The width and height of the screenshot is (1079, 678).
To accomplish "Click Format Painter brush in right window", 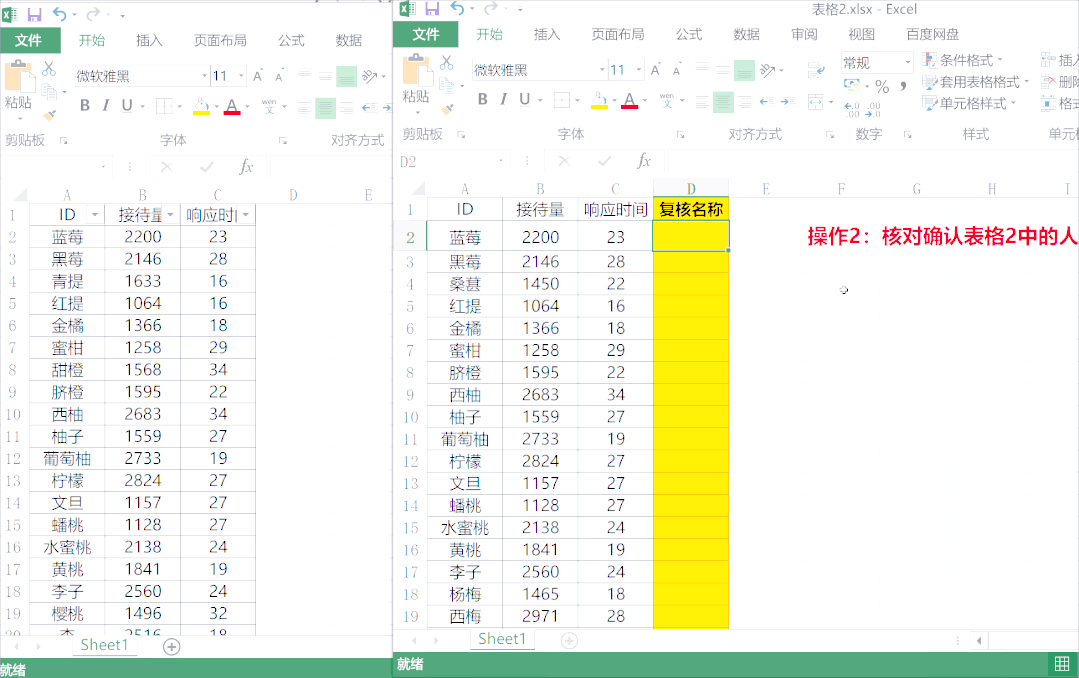I will [x=447, y=109].
